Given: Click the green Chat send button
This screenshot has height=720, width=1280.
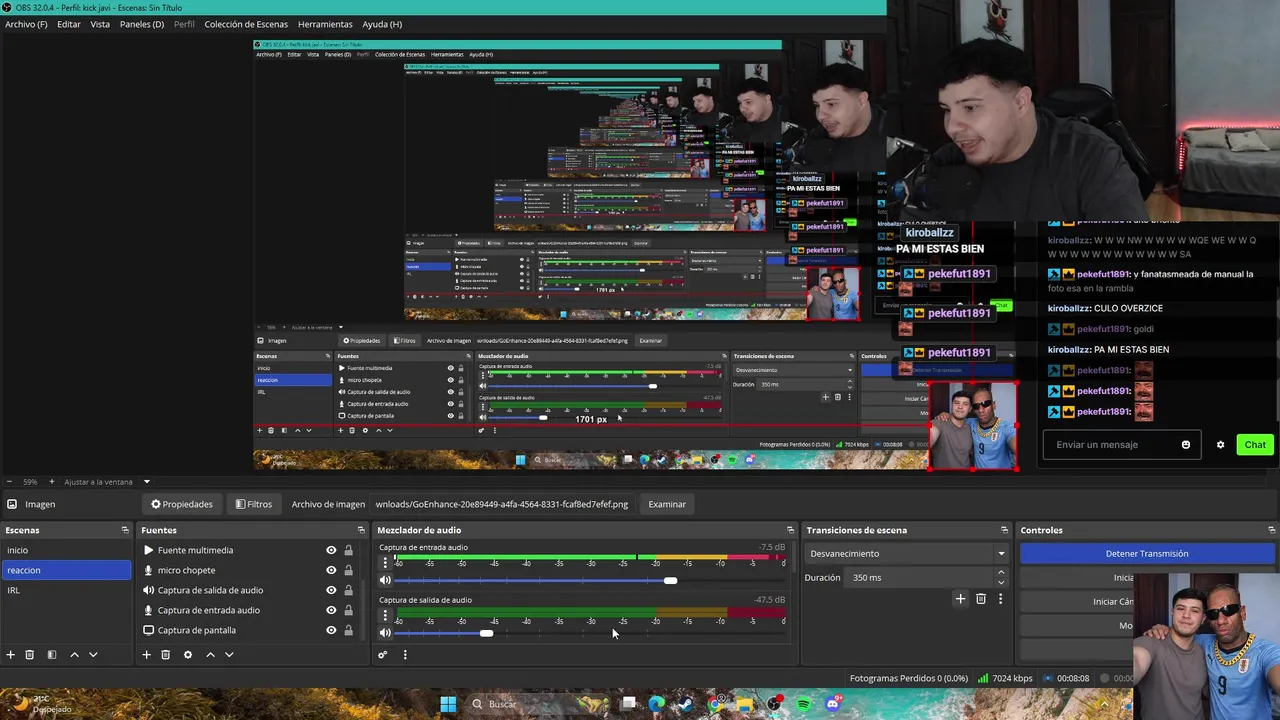Looking at the screenshot, I should pos(1255,445).
